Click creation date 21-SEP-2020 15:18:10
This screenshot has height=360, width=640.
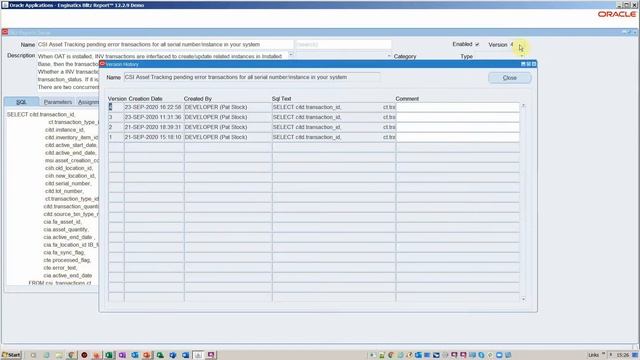coord(154,137)
